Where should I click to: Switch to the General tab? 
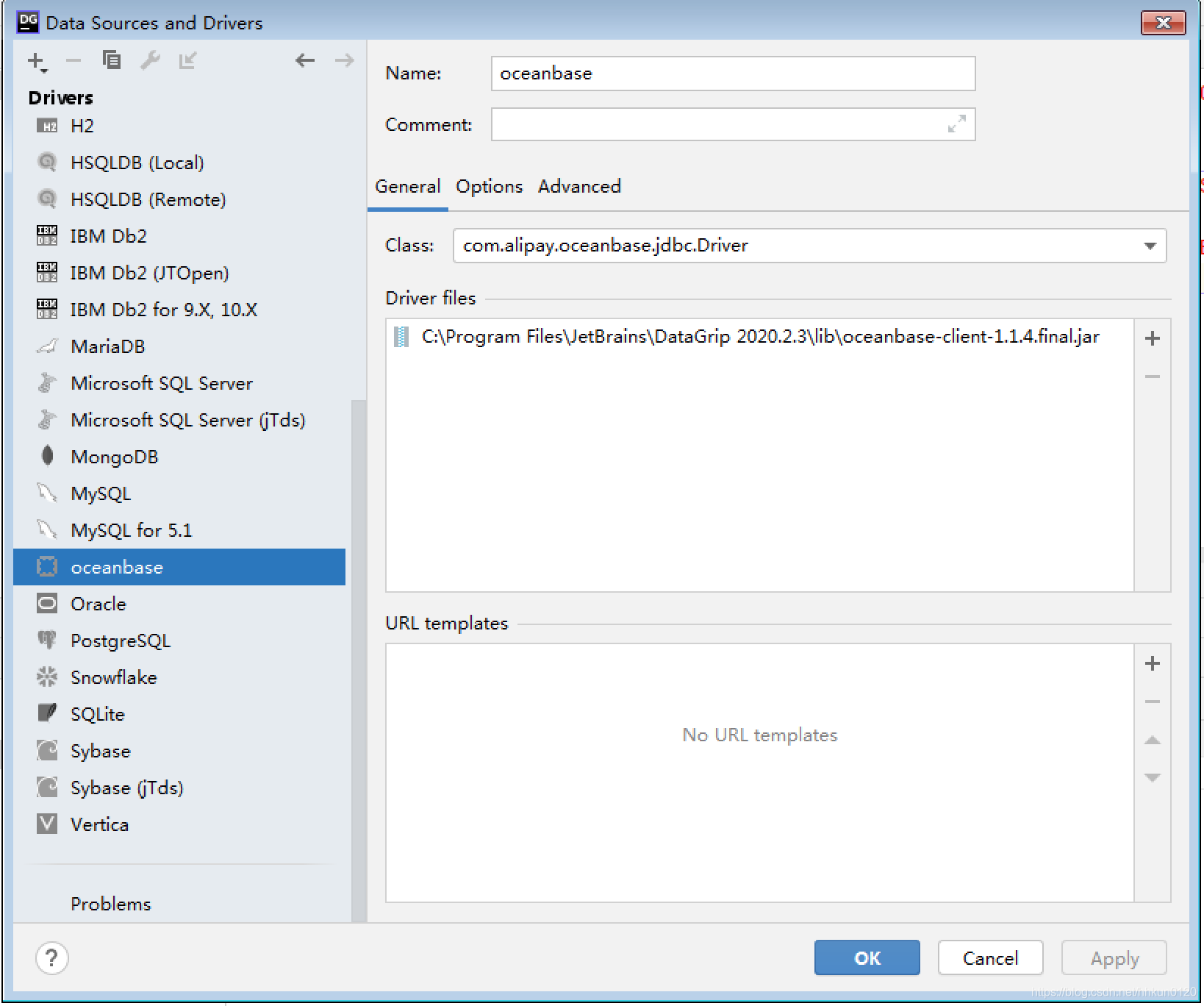408,187
